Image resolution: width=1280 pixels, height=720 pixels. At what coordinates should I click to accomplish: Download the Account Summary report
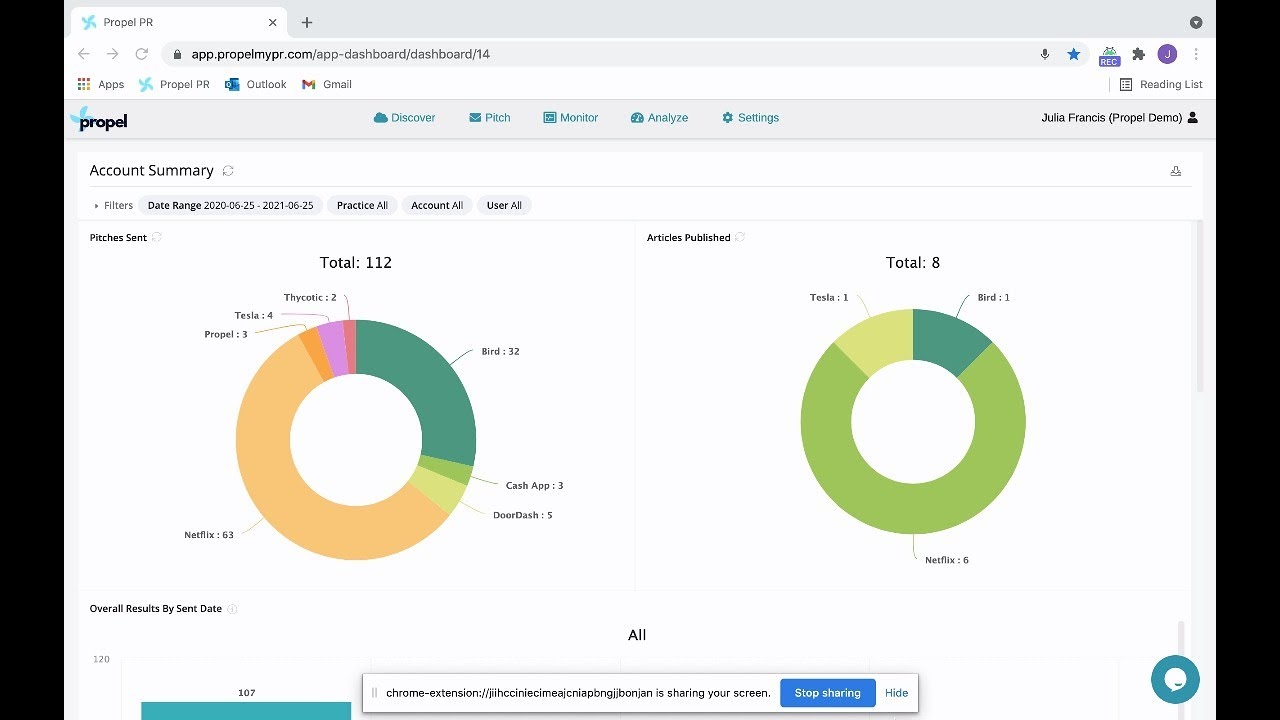1176,171
